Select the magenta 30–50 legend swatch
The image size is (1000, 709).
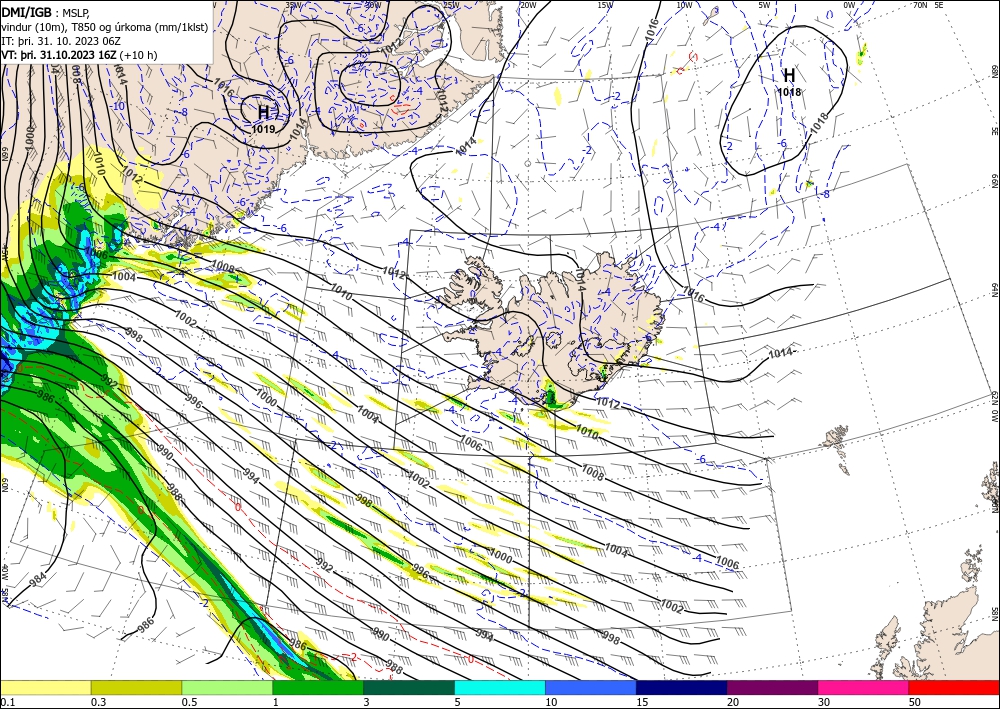coord(864,687)
